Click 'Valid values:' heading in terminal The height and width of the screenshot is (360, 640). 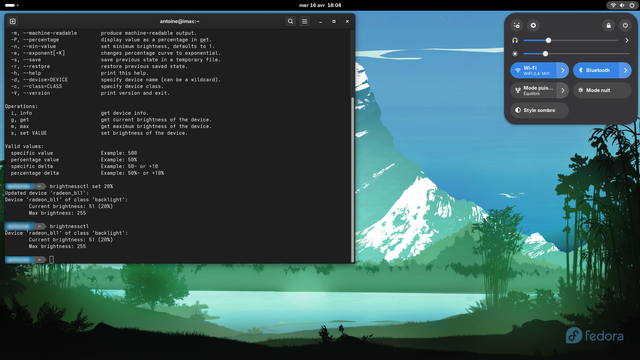coord(24,146)
